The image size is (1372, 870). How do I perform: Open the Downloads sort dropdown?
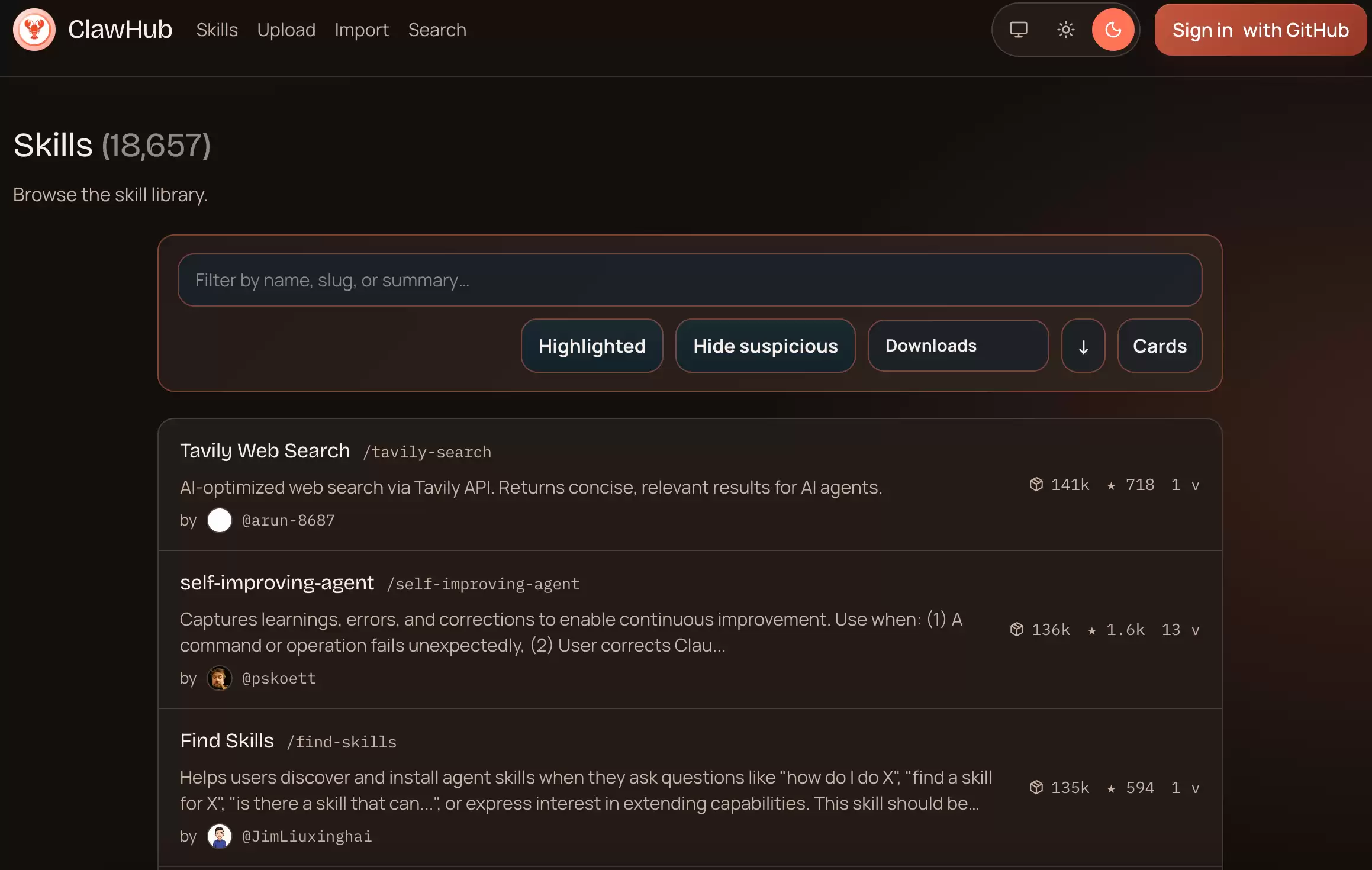tap(958, 346)
